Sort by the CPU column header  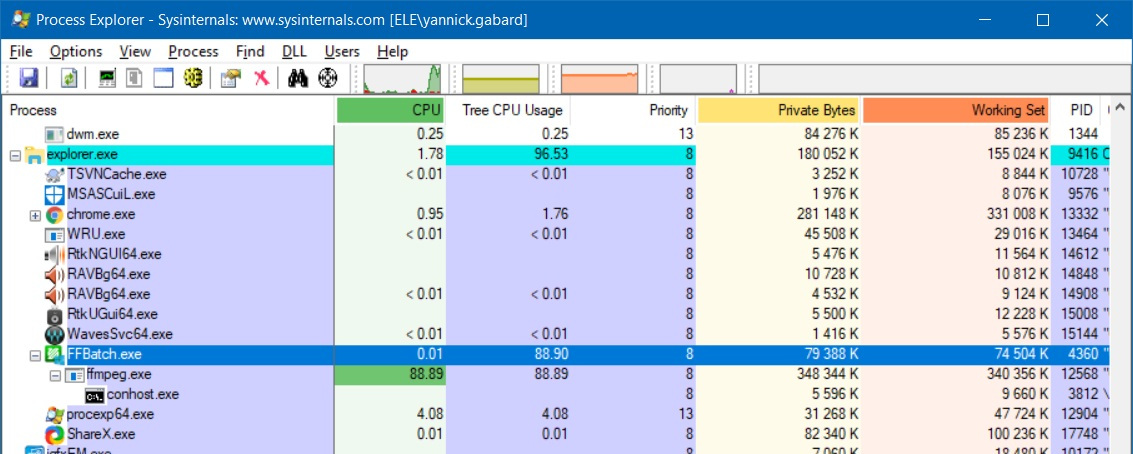coord(390,111)
